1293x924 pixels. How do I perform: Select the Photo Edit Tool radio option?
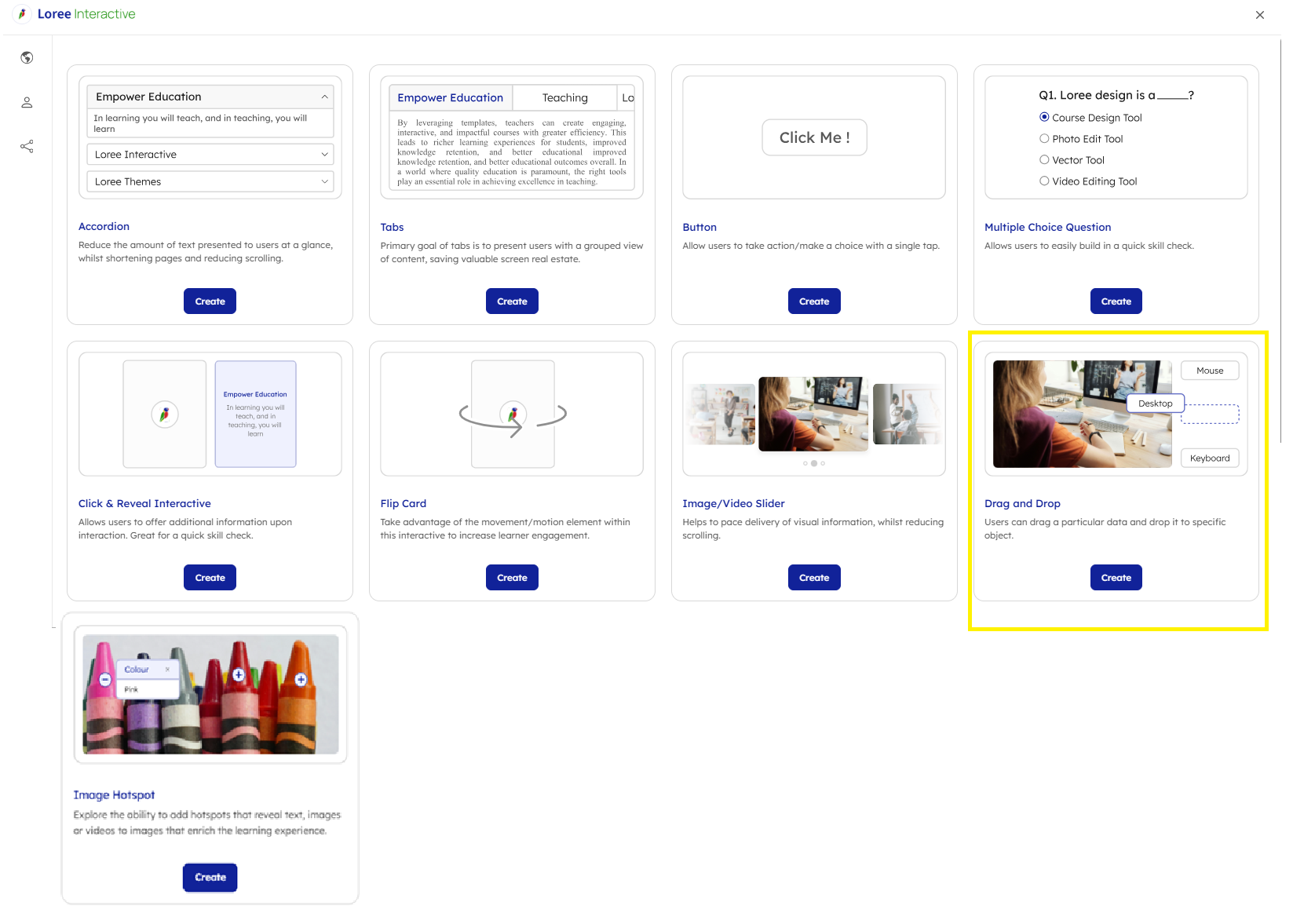click(1044, 139)
